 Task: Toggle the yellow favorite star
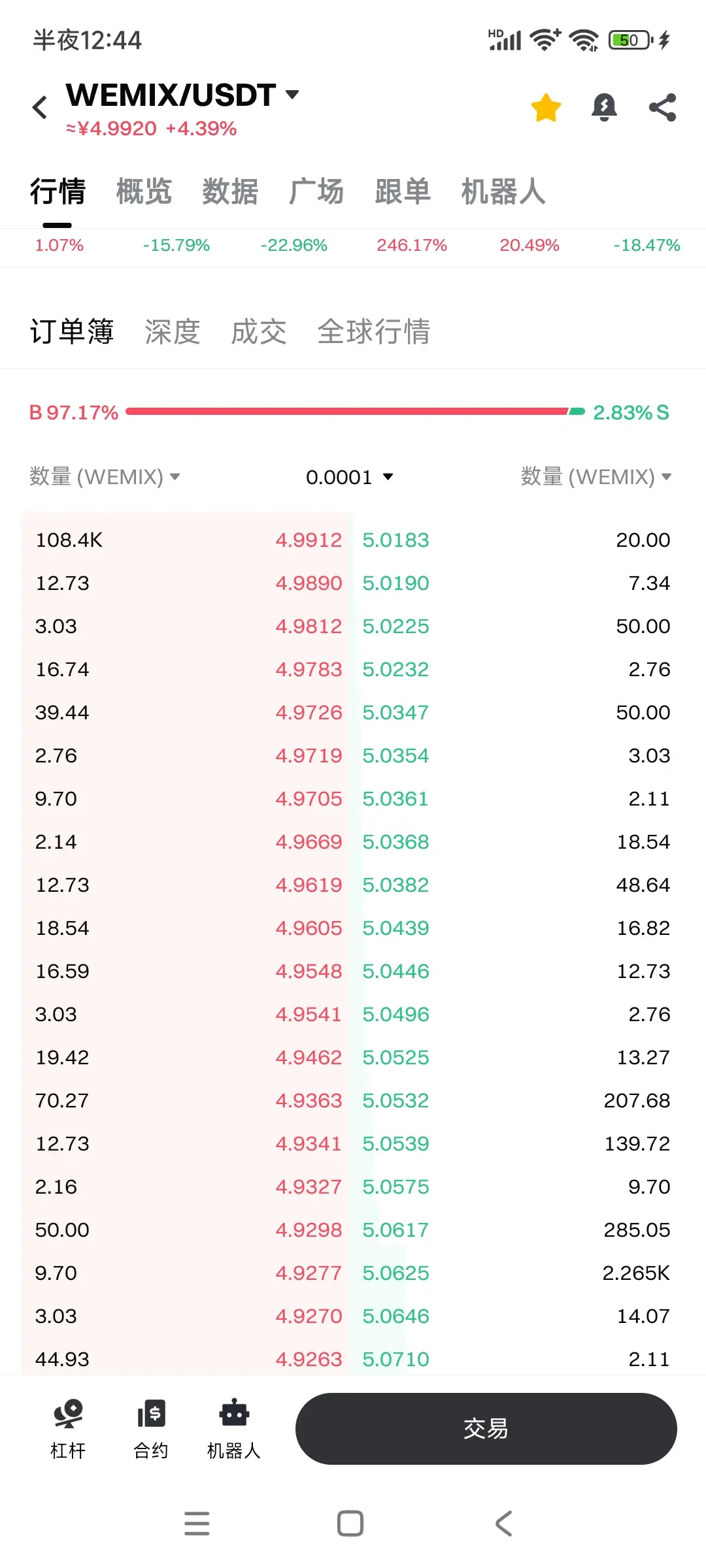coord(546,107)
